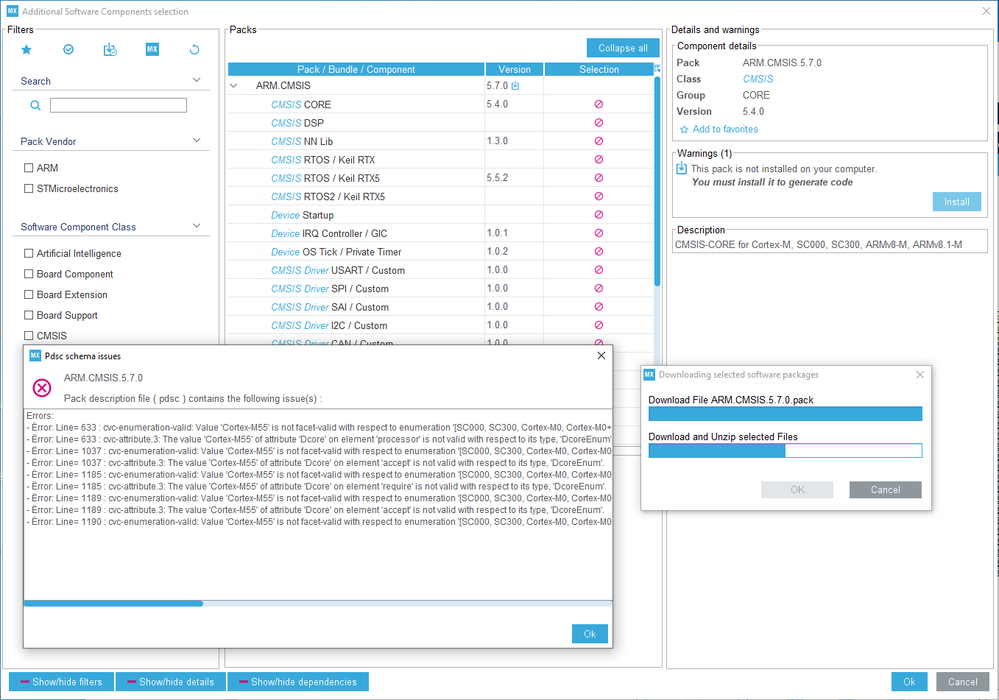This screenshot has height=700, width=999.
Task: Click selection icon for RTOS / Keil RTX
Action: [599, 160]
